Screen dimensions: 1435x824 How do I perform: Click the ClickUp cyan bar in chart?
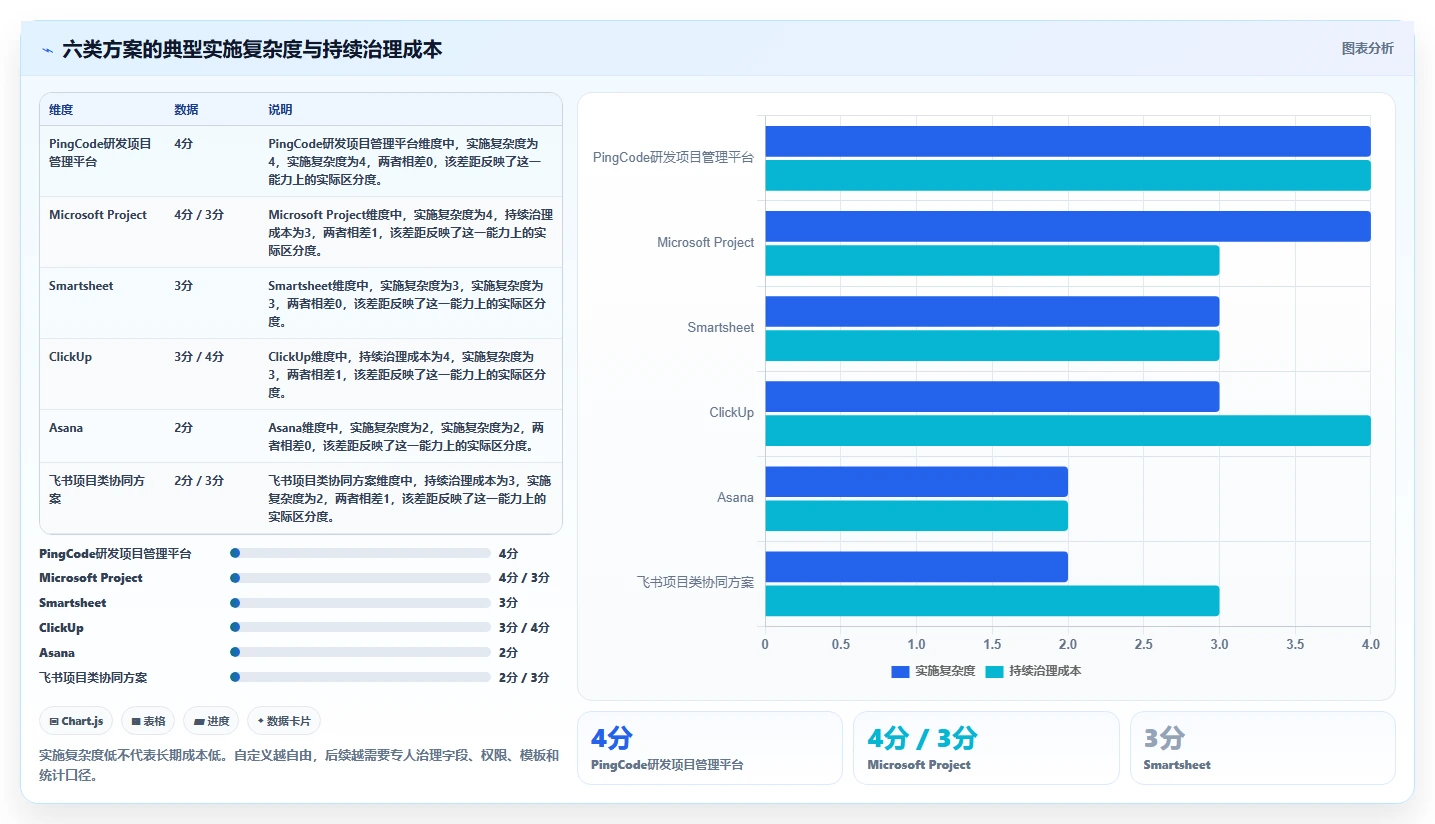tap(1068, 430)
